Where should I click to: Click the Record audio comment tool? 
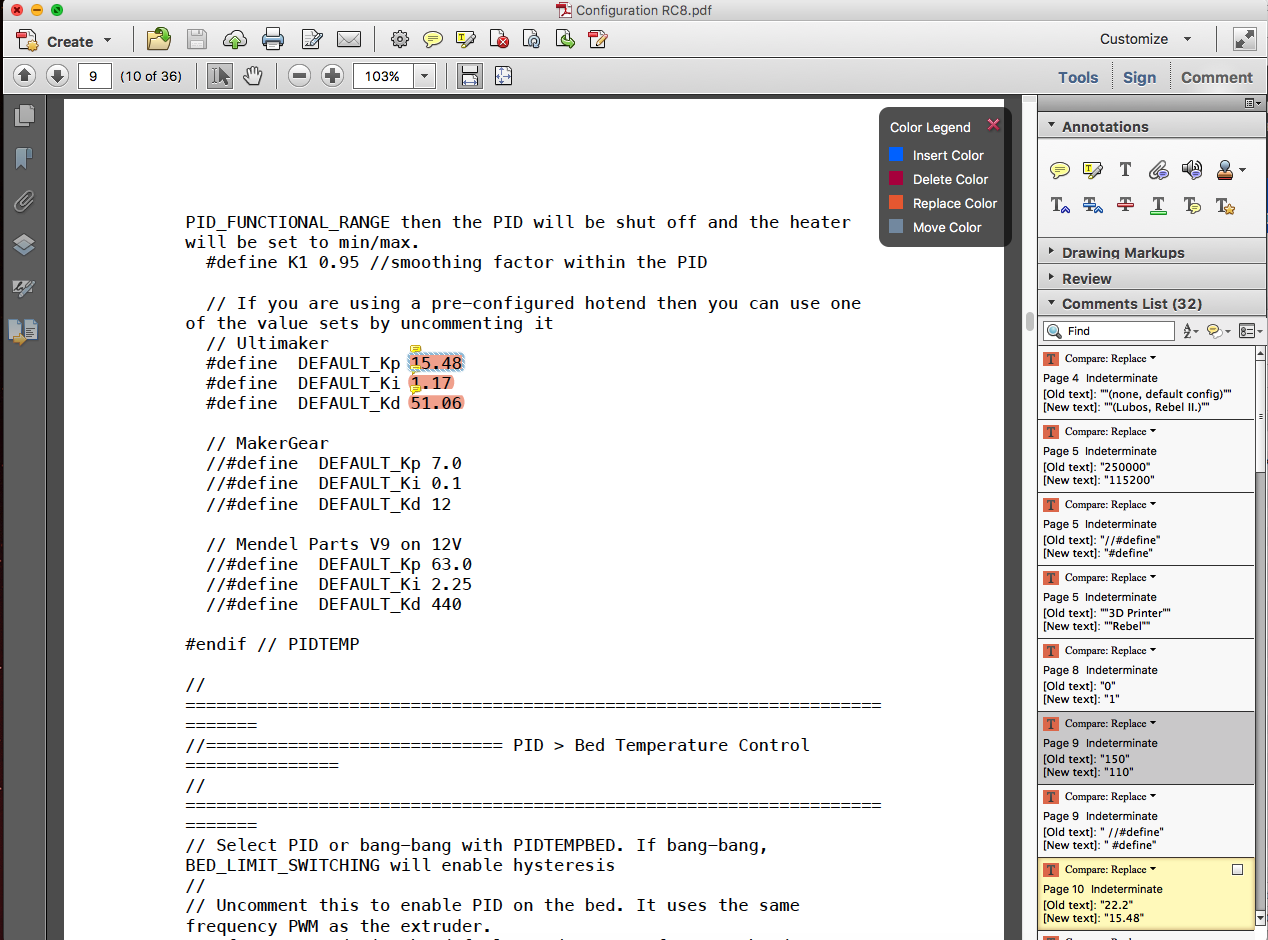[x=1191, y=171]
